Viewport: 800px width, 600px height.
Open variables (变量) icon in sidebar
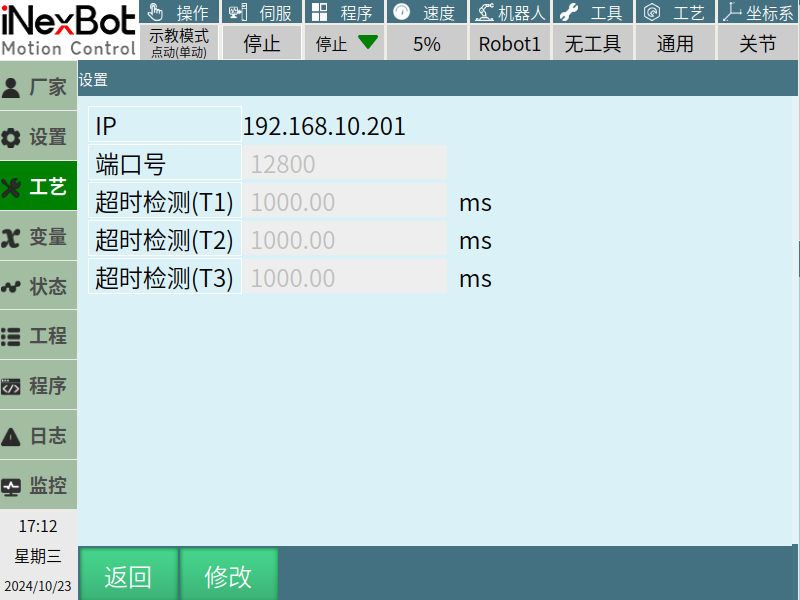click(x=12, y=237)
